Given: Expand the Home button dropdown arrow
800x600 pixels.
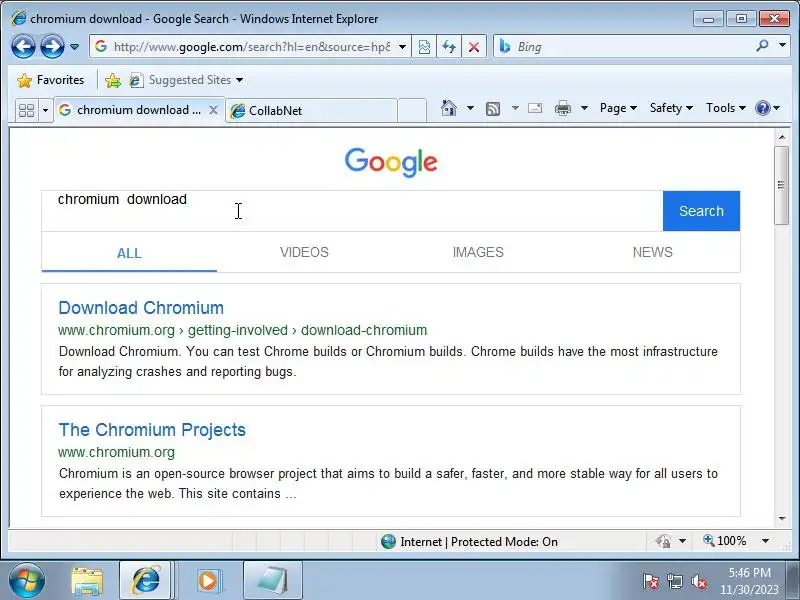Looking at the screenshot, I should (470, 108).
